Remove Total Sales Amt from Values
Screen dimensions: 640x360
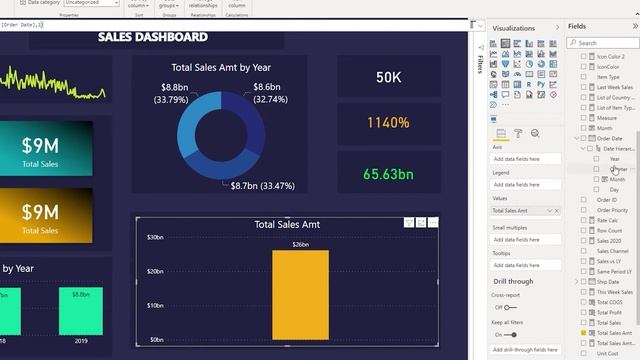point(557,211)
